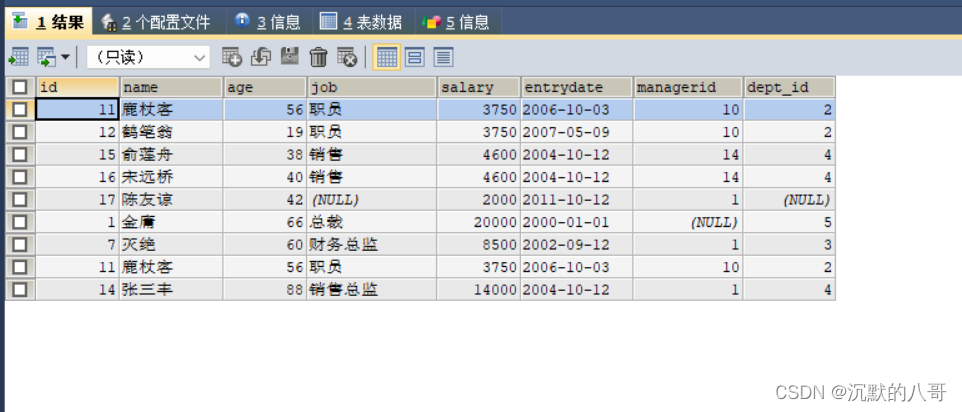Check the row checkbox for 鹤笔翁
The width and height of the screenshot is (962, 412).
pyautogui.click(x=20, y=132)
